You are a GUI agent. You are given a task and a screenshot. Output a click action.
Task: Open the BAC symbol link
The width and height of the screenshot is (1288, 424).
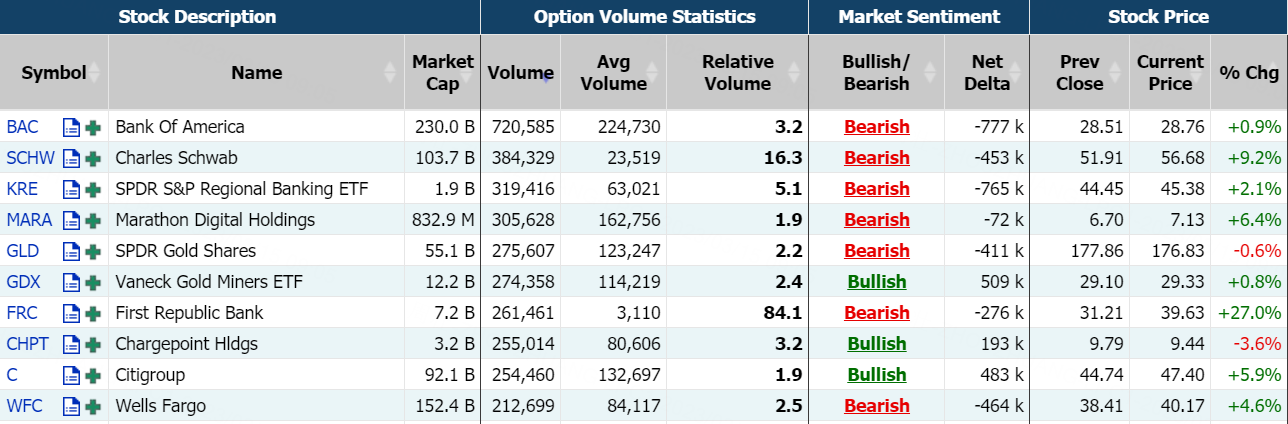22,127
